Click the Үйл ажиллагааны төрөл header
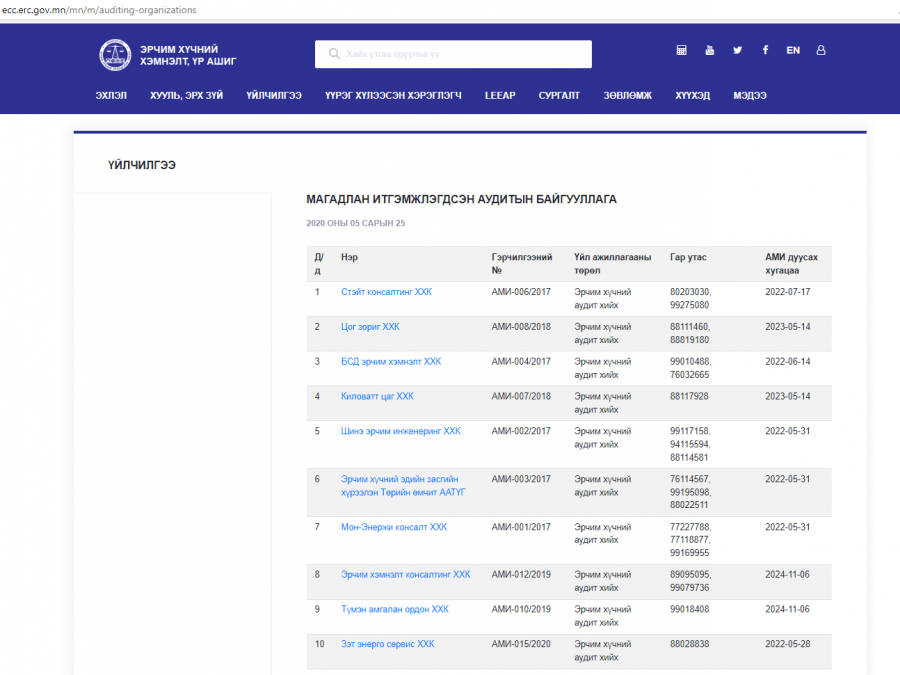This screenshot has height=675, width=900. point(612,263)
